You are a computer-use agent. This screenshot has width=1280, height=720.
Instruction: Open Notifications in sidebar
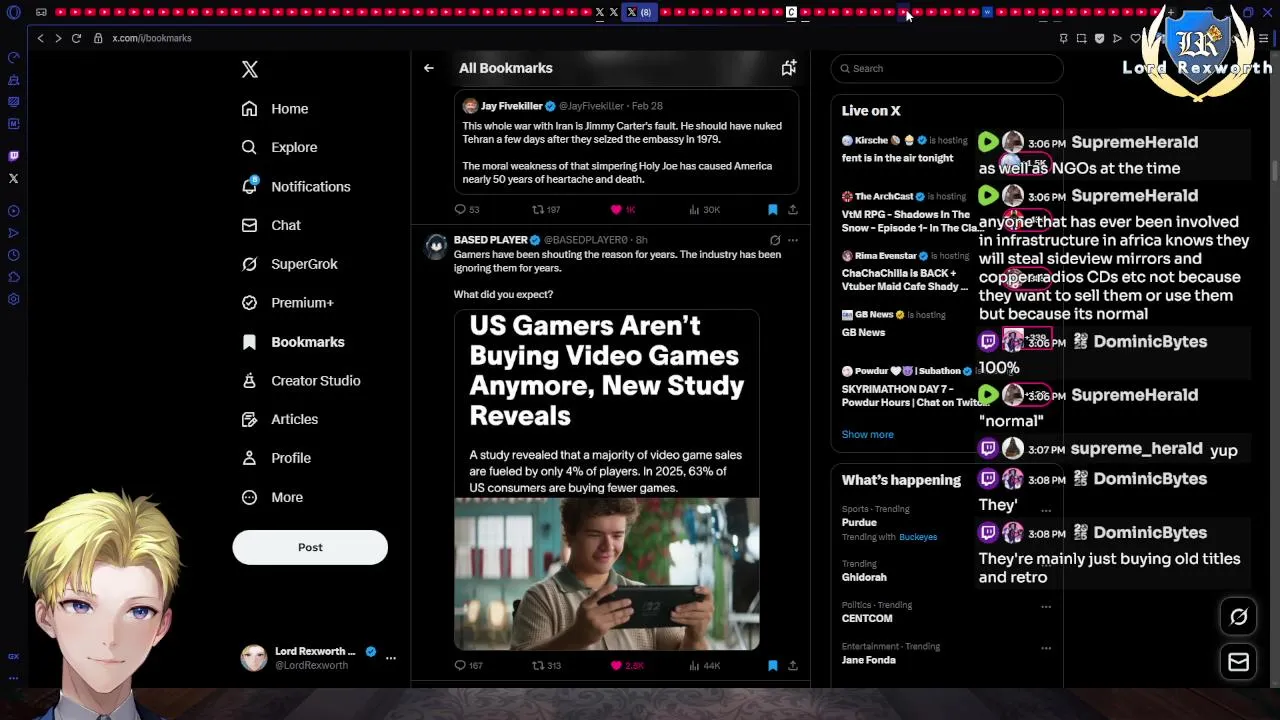tap(296, 186)
